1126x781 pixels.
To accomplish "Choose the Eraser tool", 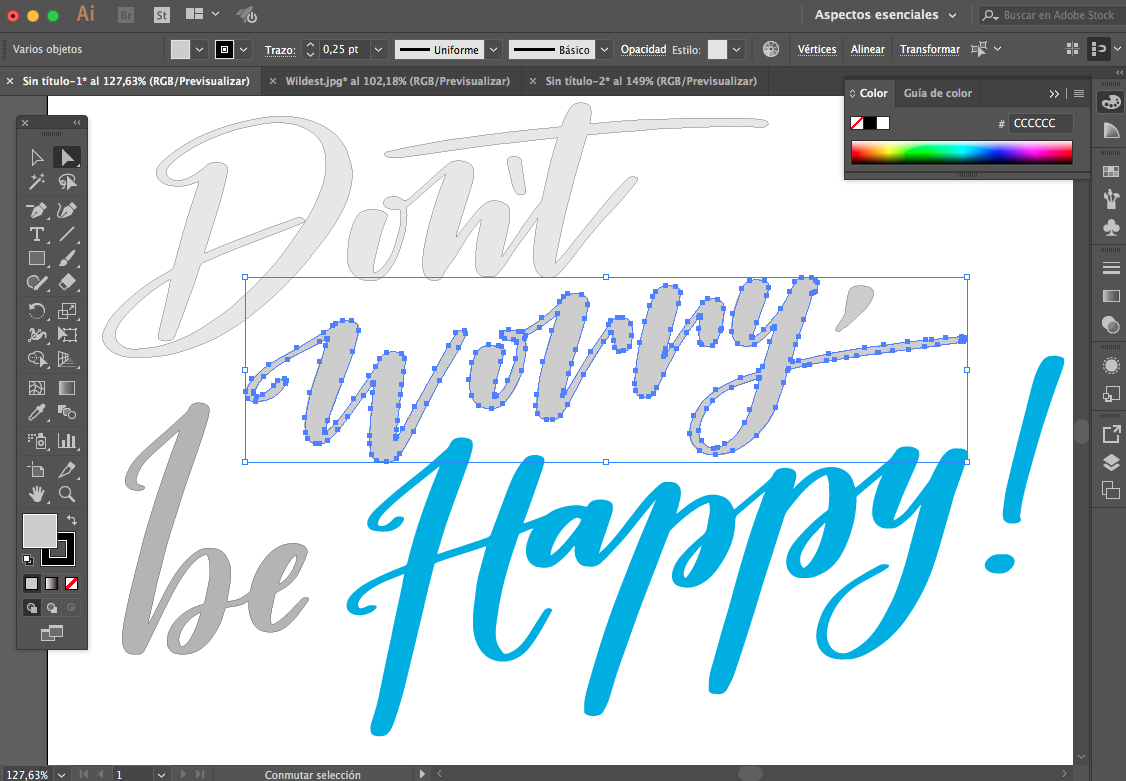I will coord(67,283).
